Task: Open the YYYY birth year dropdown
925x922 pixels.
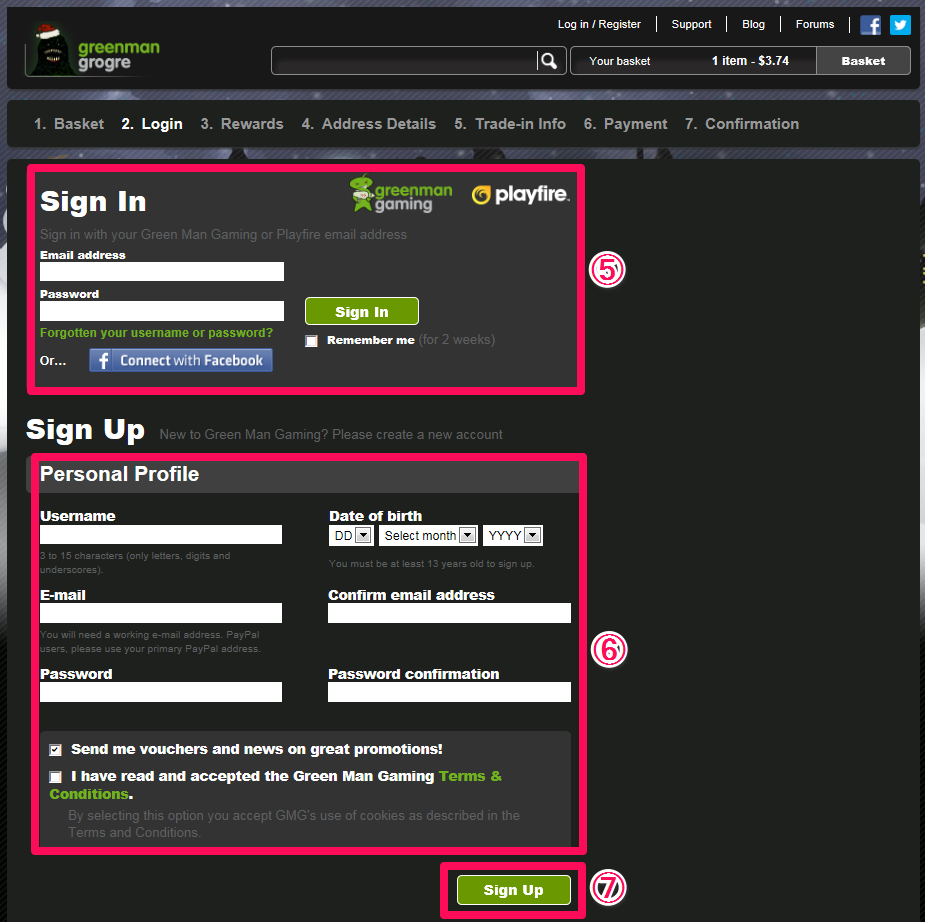Action: (513, 536)
